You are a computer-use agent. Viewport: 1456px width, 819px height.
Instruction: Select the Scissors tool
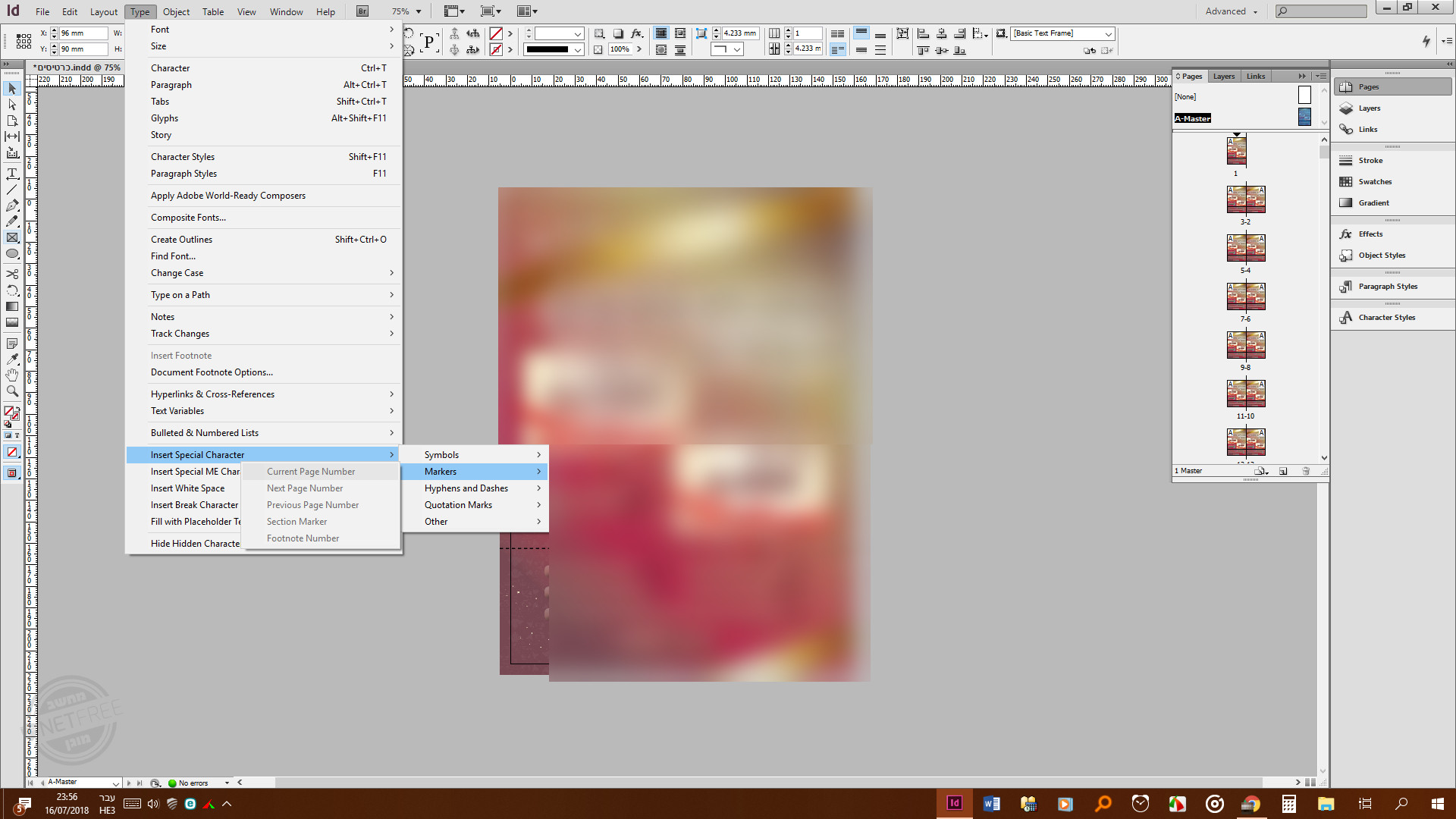pyautogui.click(x=12, y=274)
